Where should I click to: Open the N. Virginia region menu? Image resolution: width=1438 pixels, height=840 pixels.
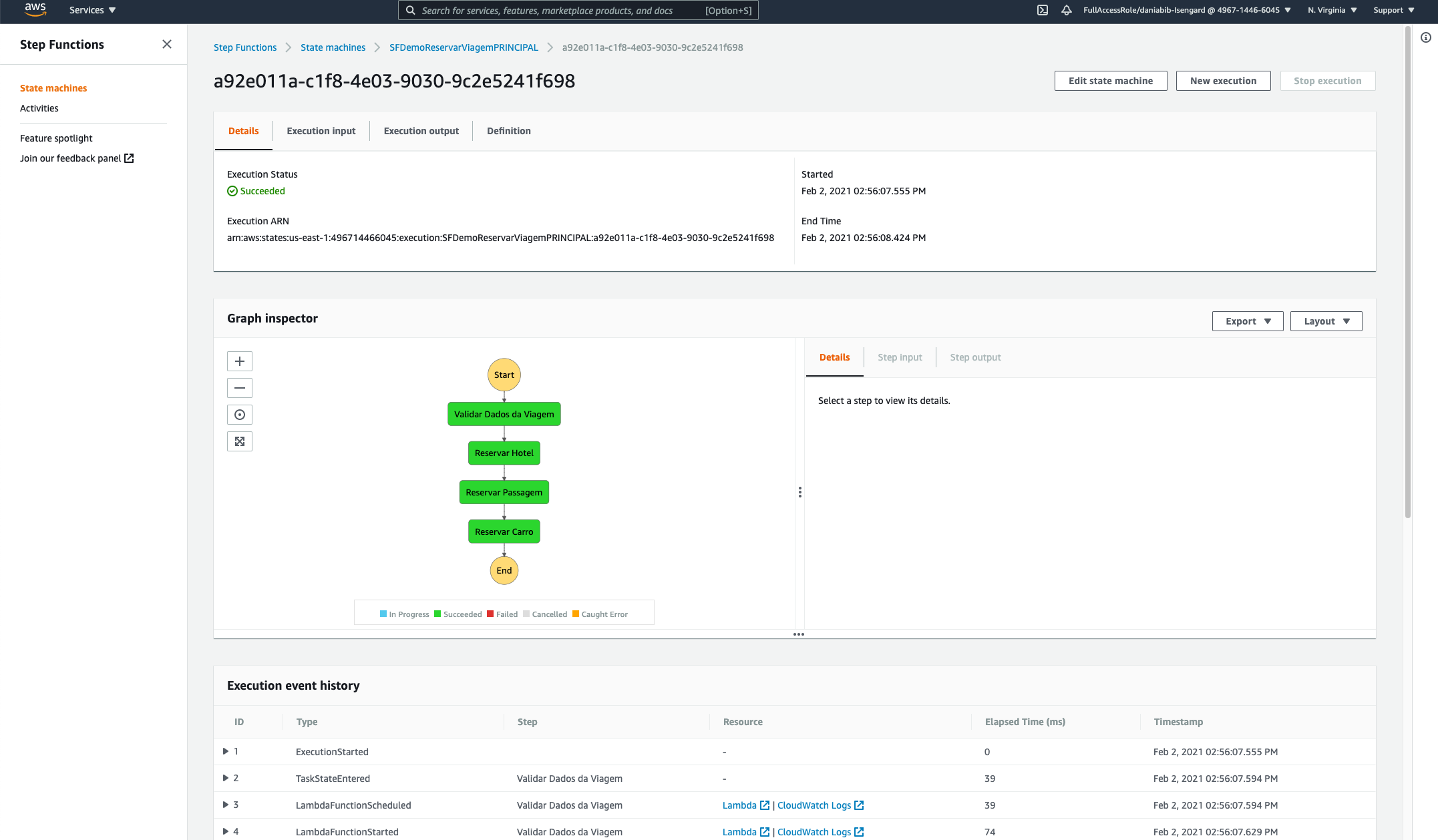[x=1332, y=10]
